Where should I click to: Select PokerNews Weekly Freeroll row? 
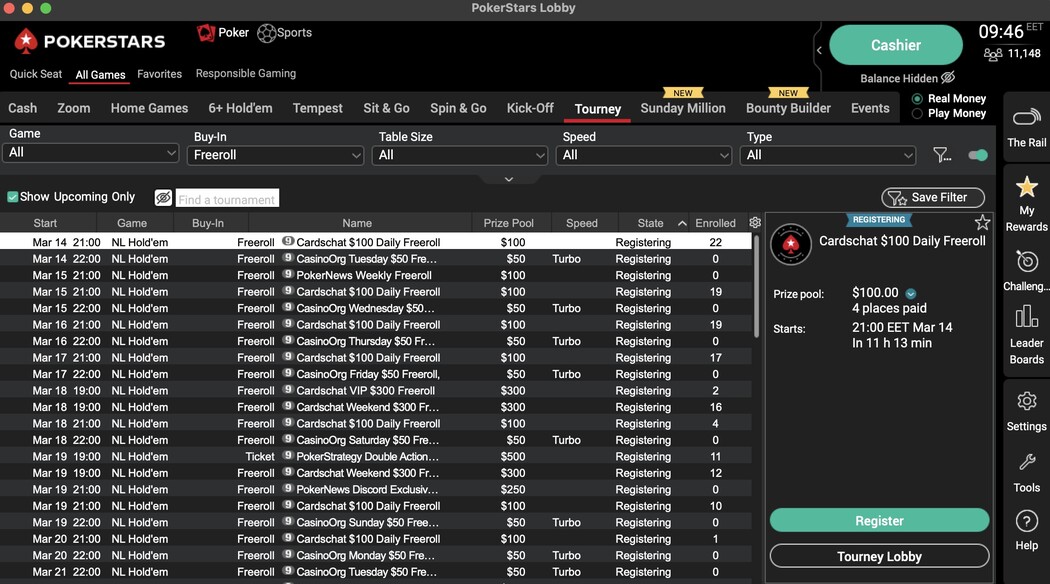pyautogui.click(x=376, y=275)
